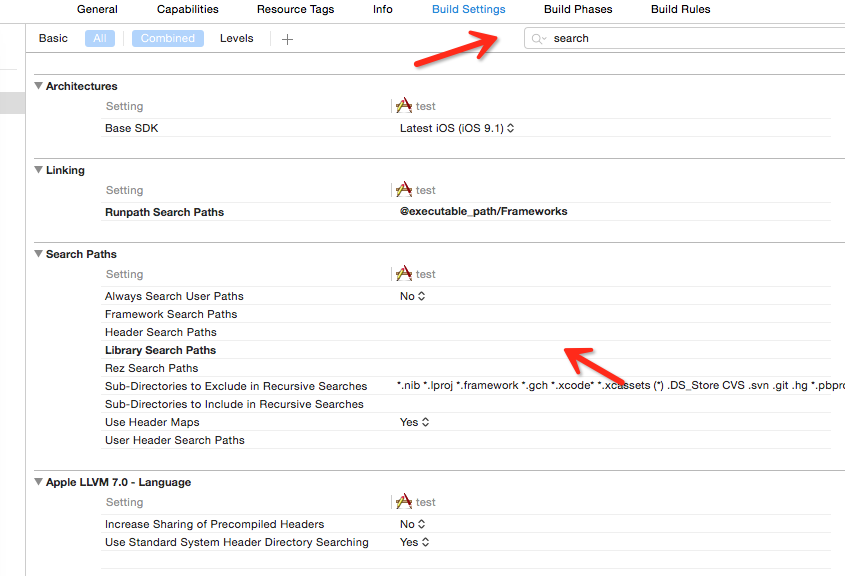Collapse the Apple LLVM 7.0 Language section
Image resolution: width=845 pixels, height=576 pixels.
[38, 482]
